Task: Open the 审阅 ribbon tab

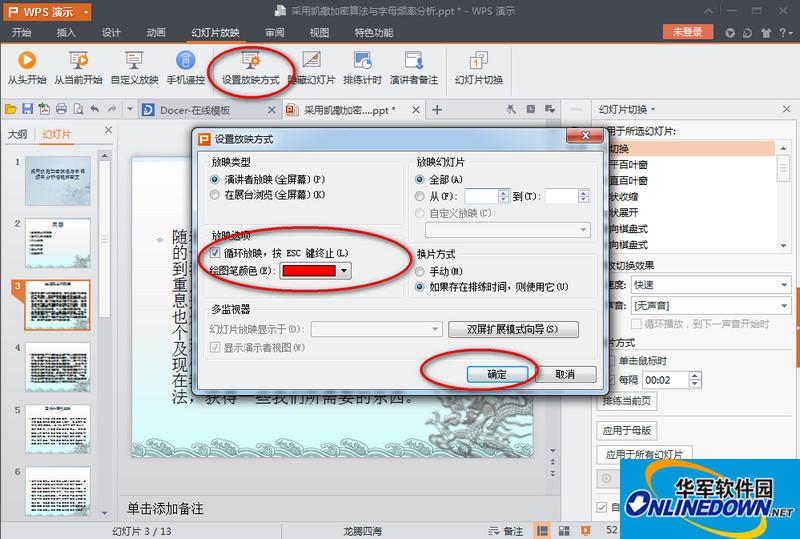Action: coord(274,33)
